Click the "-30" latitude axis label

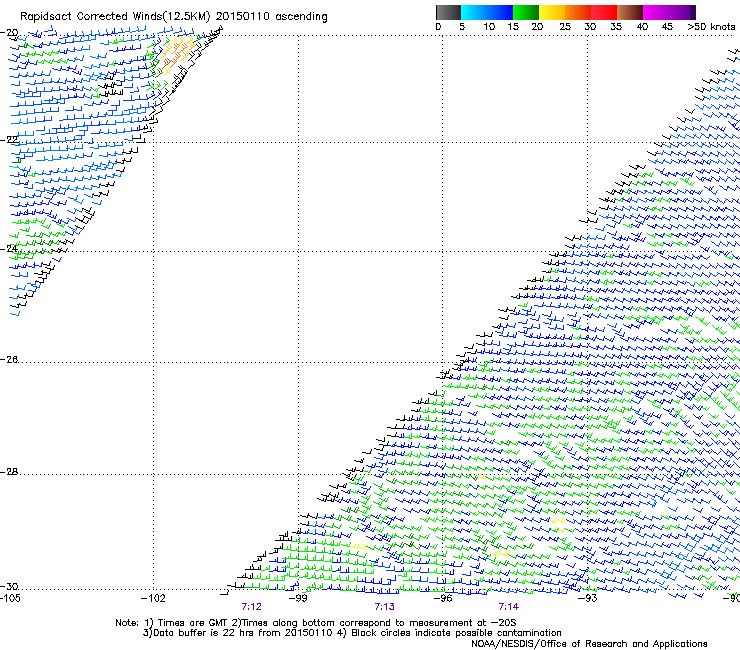(x=9, y=587)
